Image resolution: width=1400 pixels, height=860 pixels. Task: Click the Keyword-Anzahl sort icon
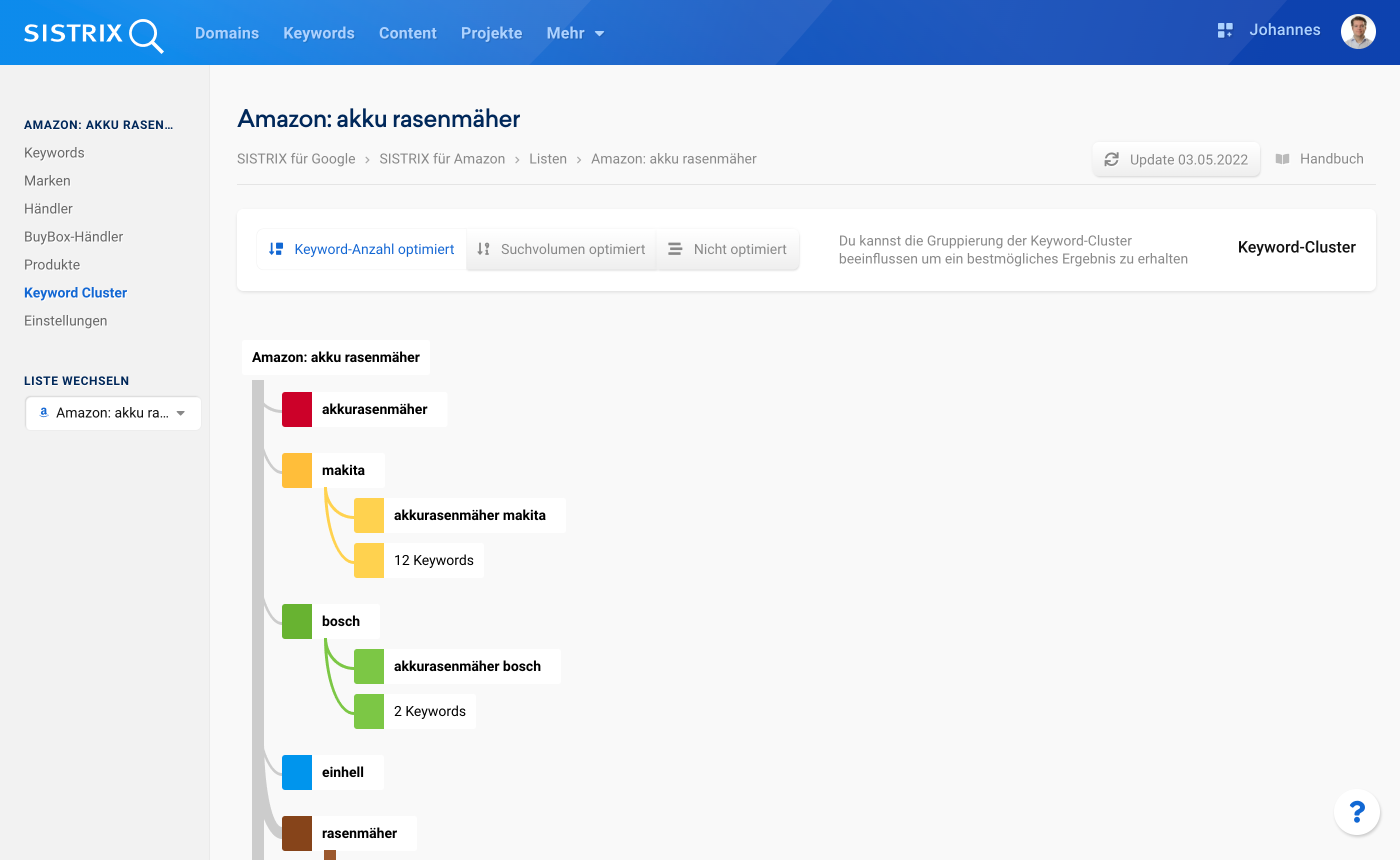click(276, 249)
